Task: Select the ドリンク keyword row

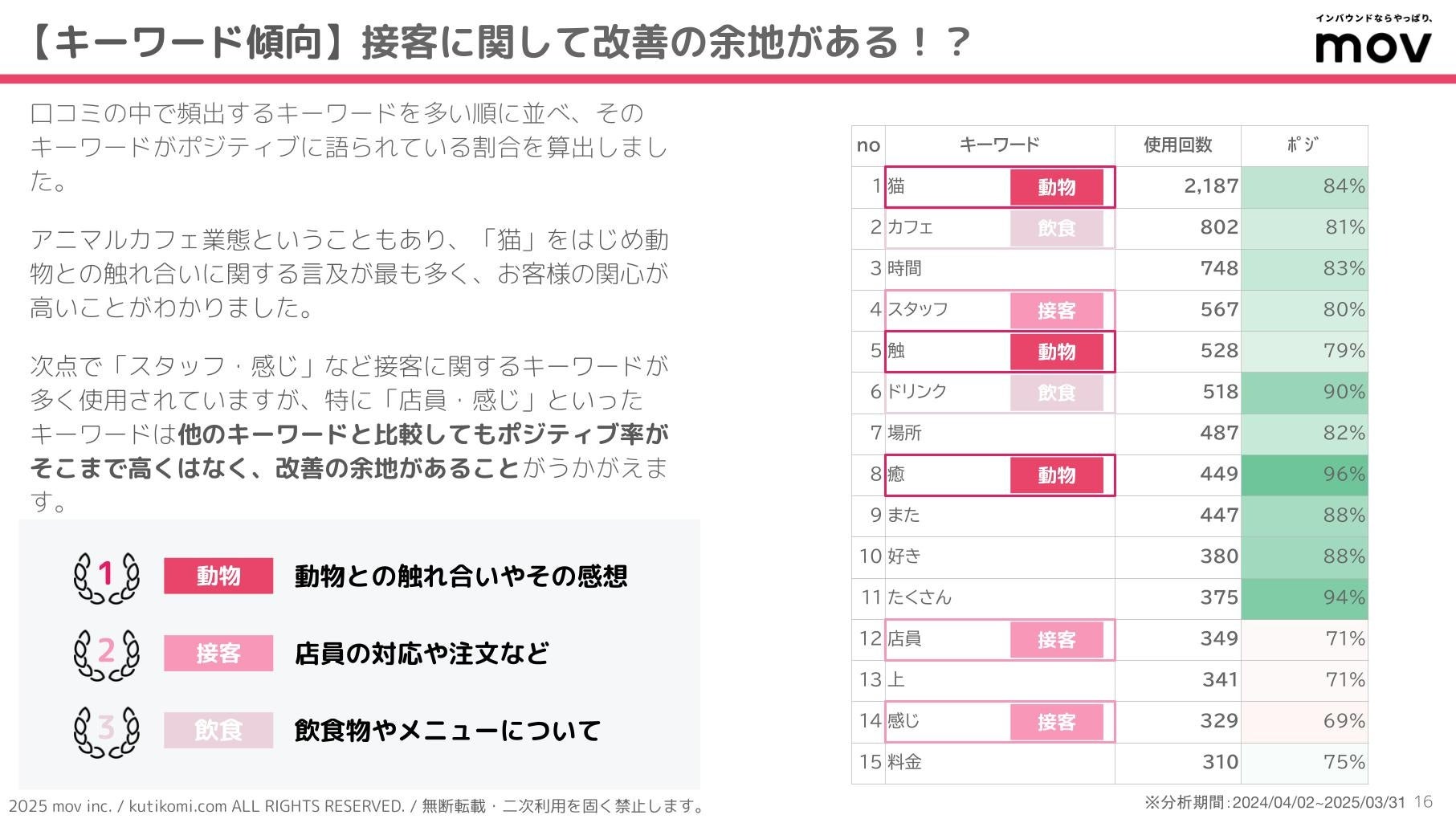Action: click(x=917, y=392)
